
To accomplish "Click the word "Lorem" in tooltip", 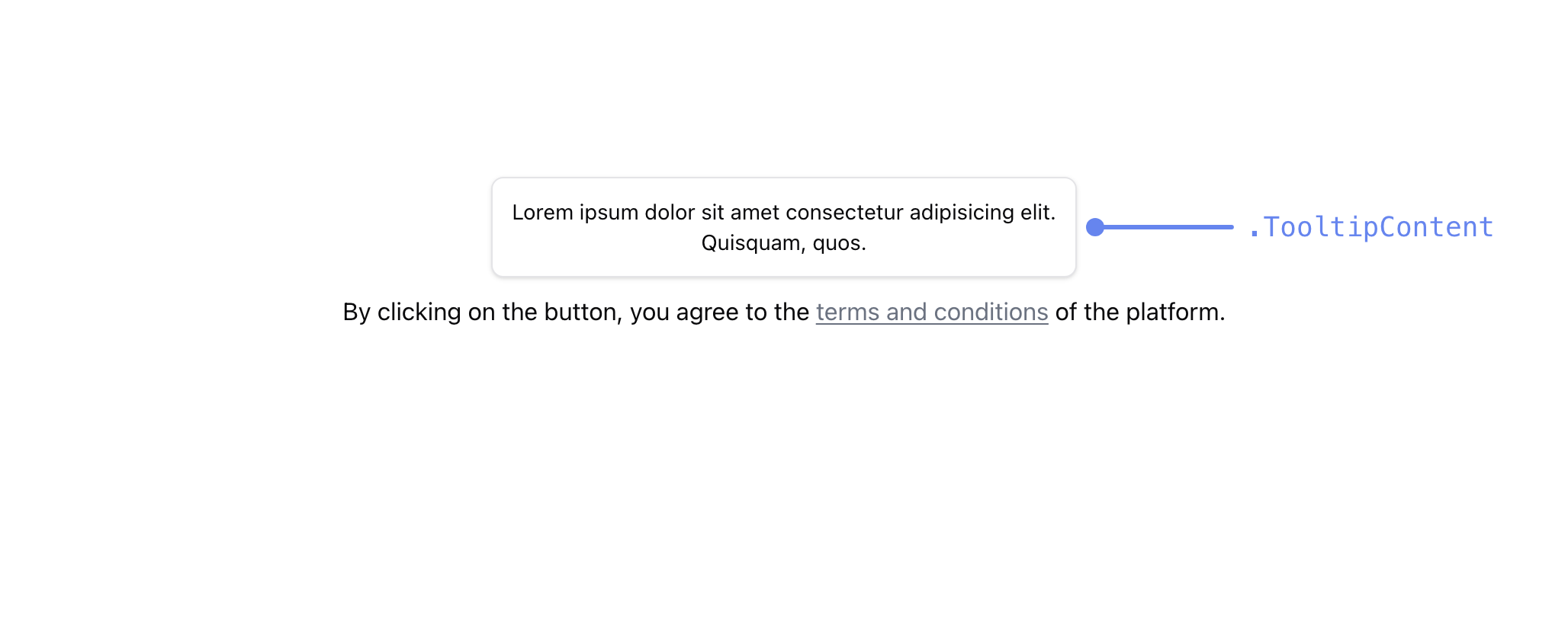I will 542,213.
